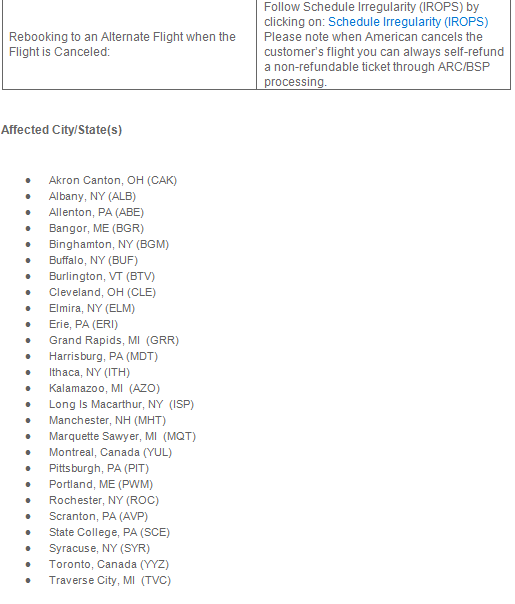Select Harrisburg, PA (MDT) text
Image resolution: width=515 pixels, height=604 pixels.
point(103,356)
